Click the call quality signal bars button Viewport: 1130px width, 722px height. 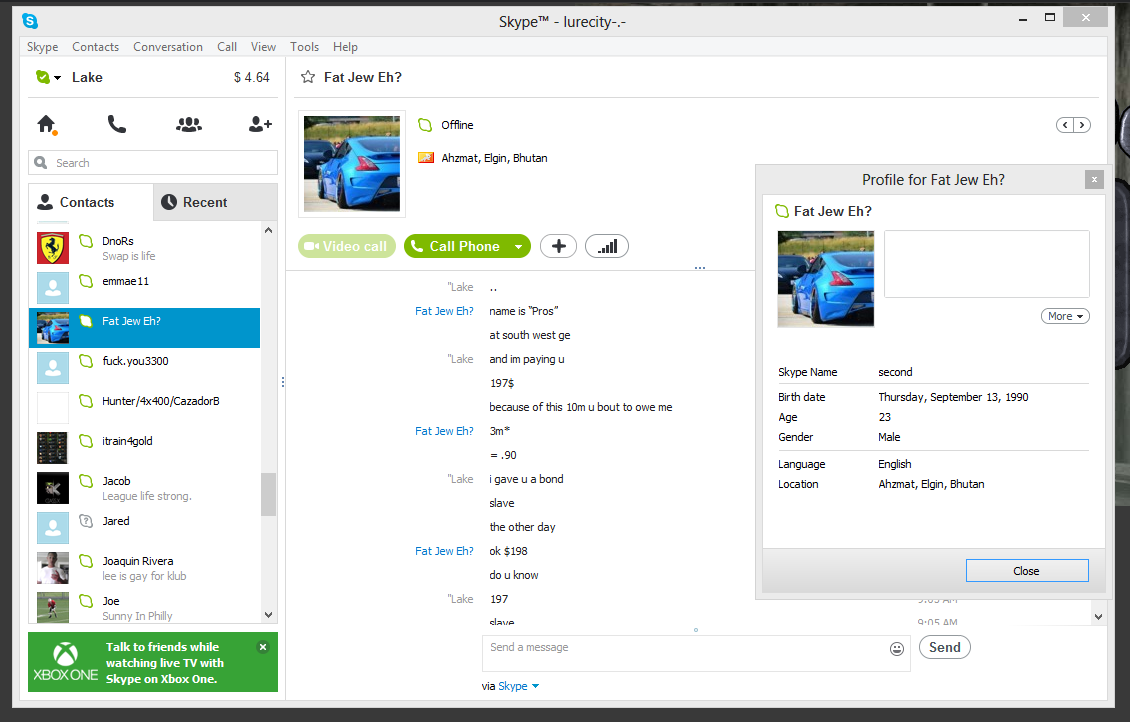pos(607,246)
